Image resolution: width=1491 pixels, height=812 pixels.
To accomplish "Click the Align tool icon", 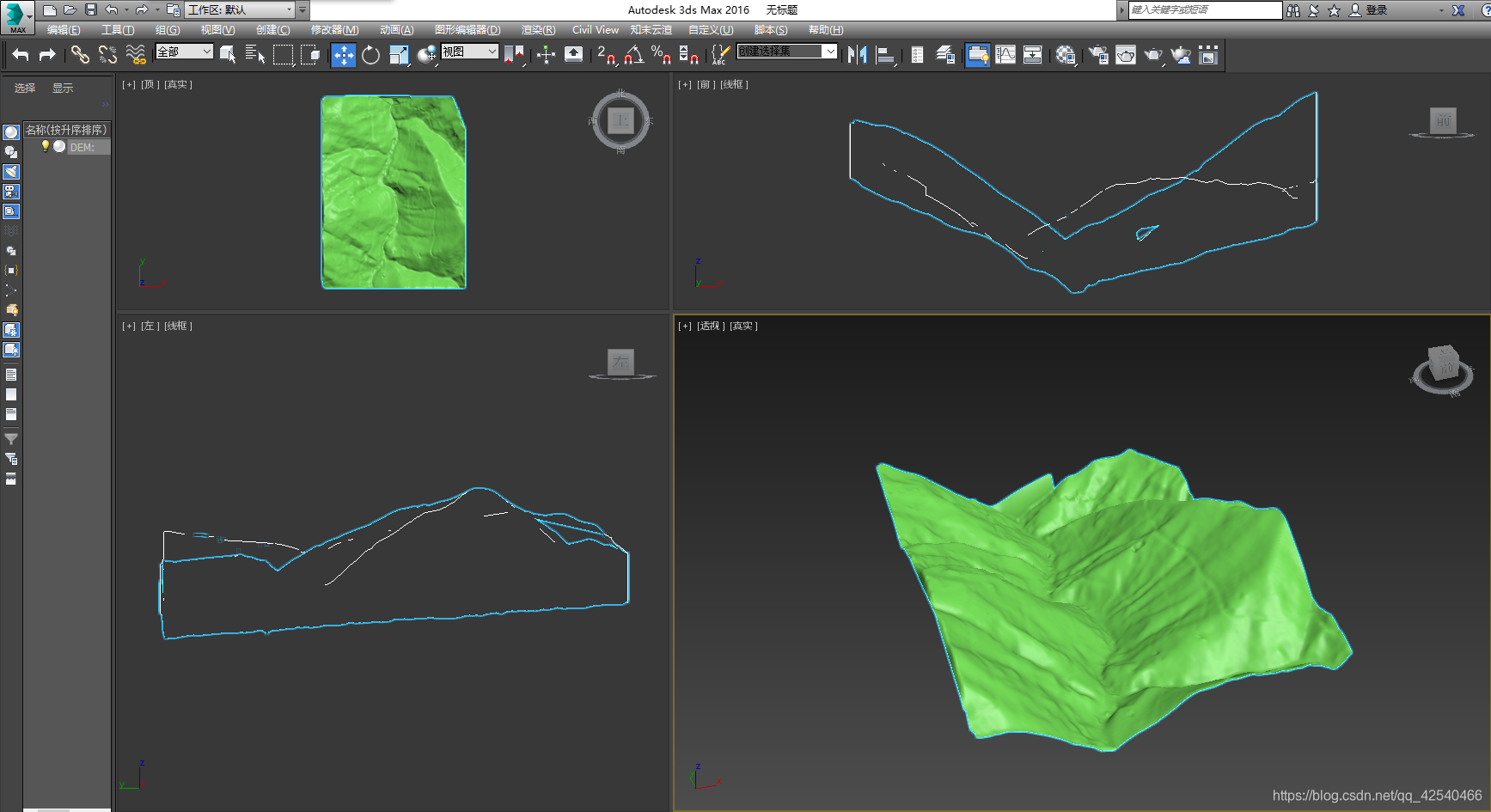I will (x=885, y=55).
